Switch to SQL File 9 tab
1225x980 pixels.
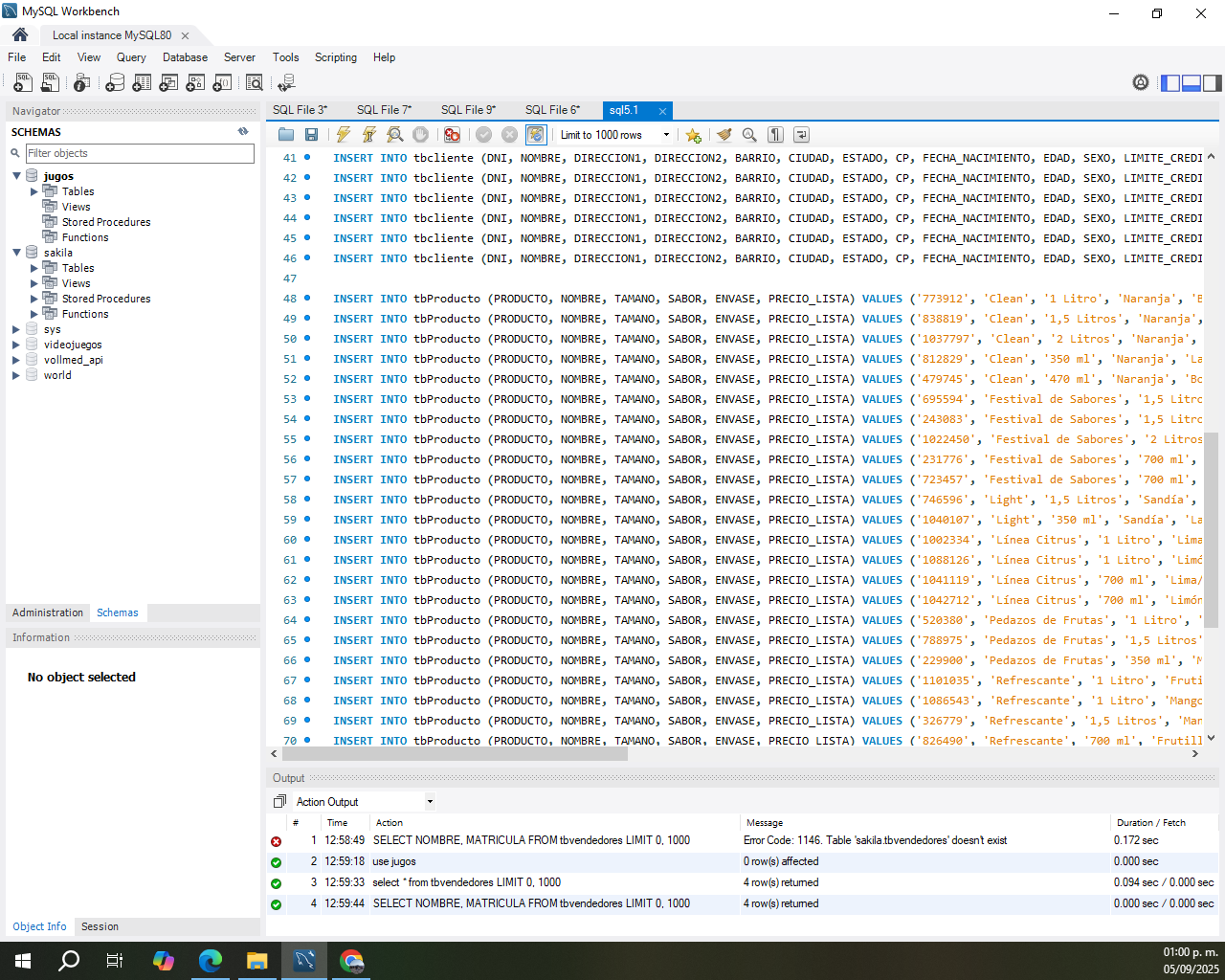468,110
